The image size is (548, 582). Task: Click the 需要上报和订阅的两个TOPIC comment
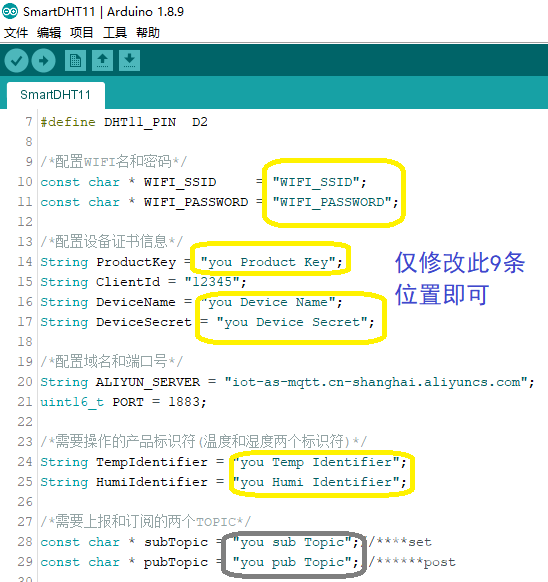tap(146, 522)
